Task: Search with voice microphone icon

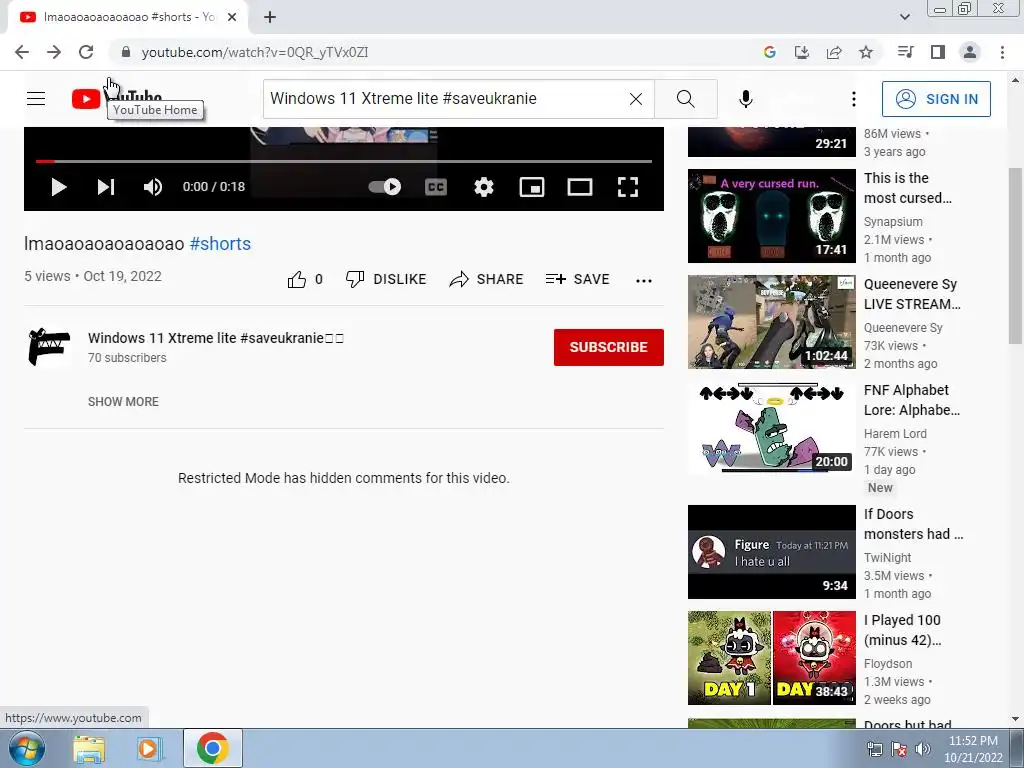Action: [746, 99]
